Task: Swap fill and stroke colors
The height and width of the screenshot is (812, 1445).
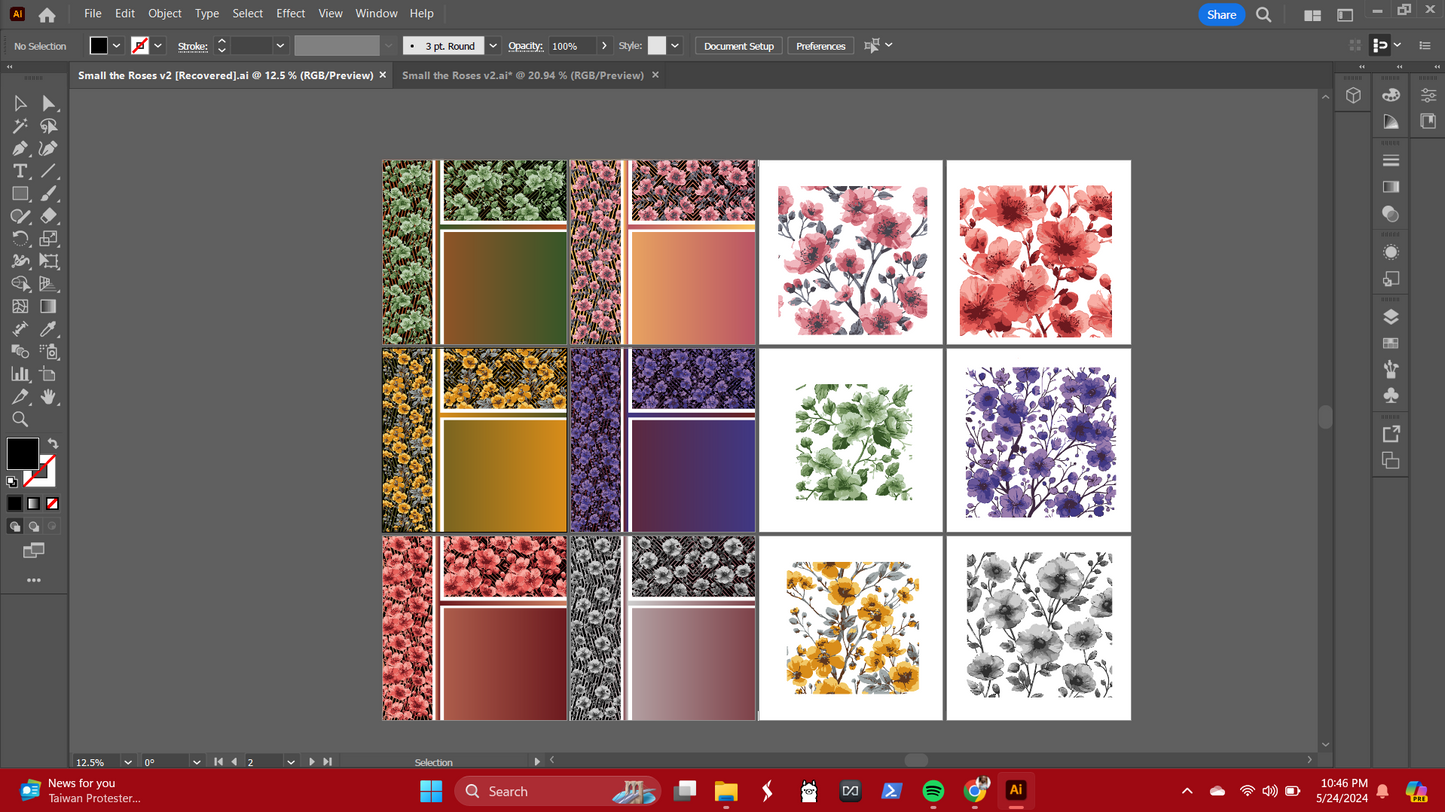Action: pos(53,444)
